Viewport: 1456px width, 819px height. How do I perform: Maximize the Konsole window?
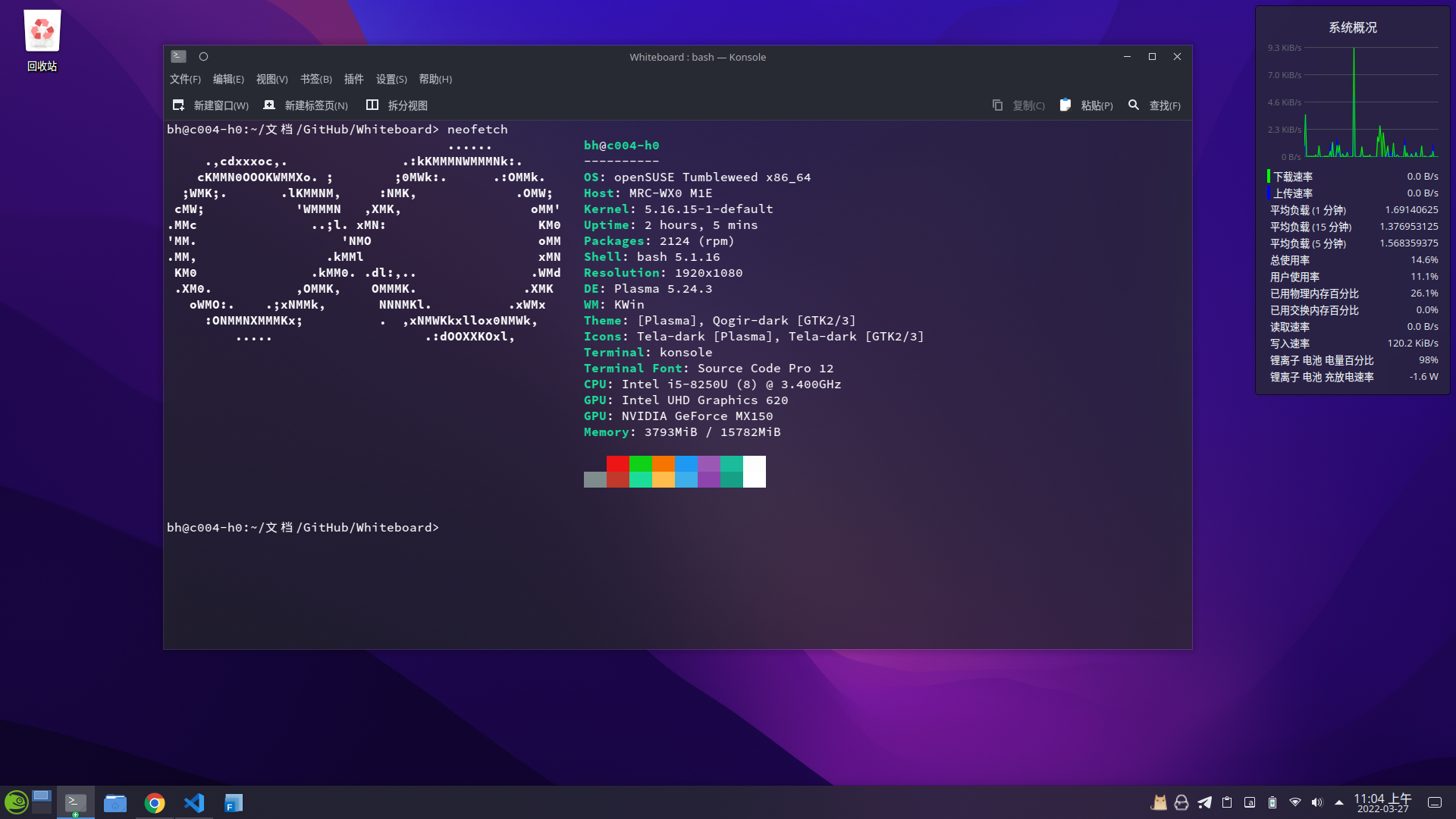tap(1152, 56)
